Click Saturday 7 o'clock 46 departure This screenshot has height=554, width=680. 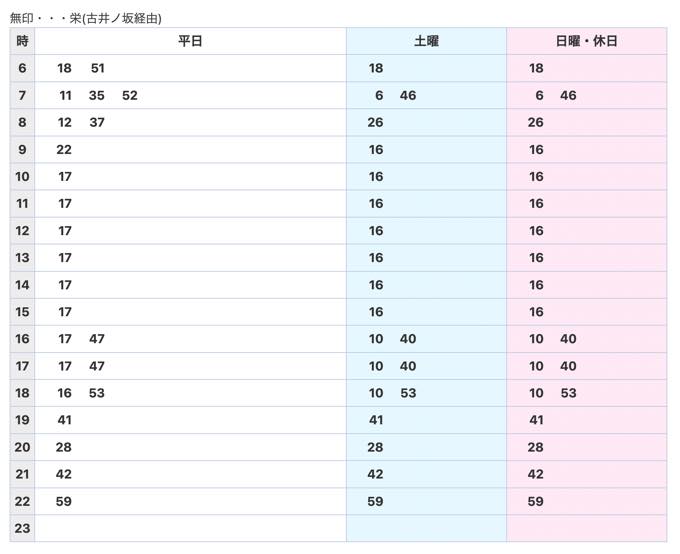(x=408, y=95)
